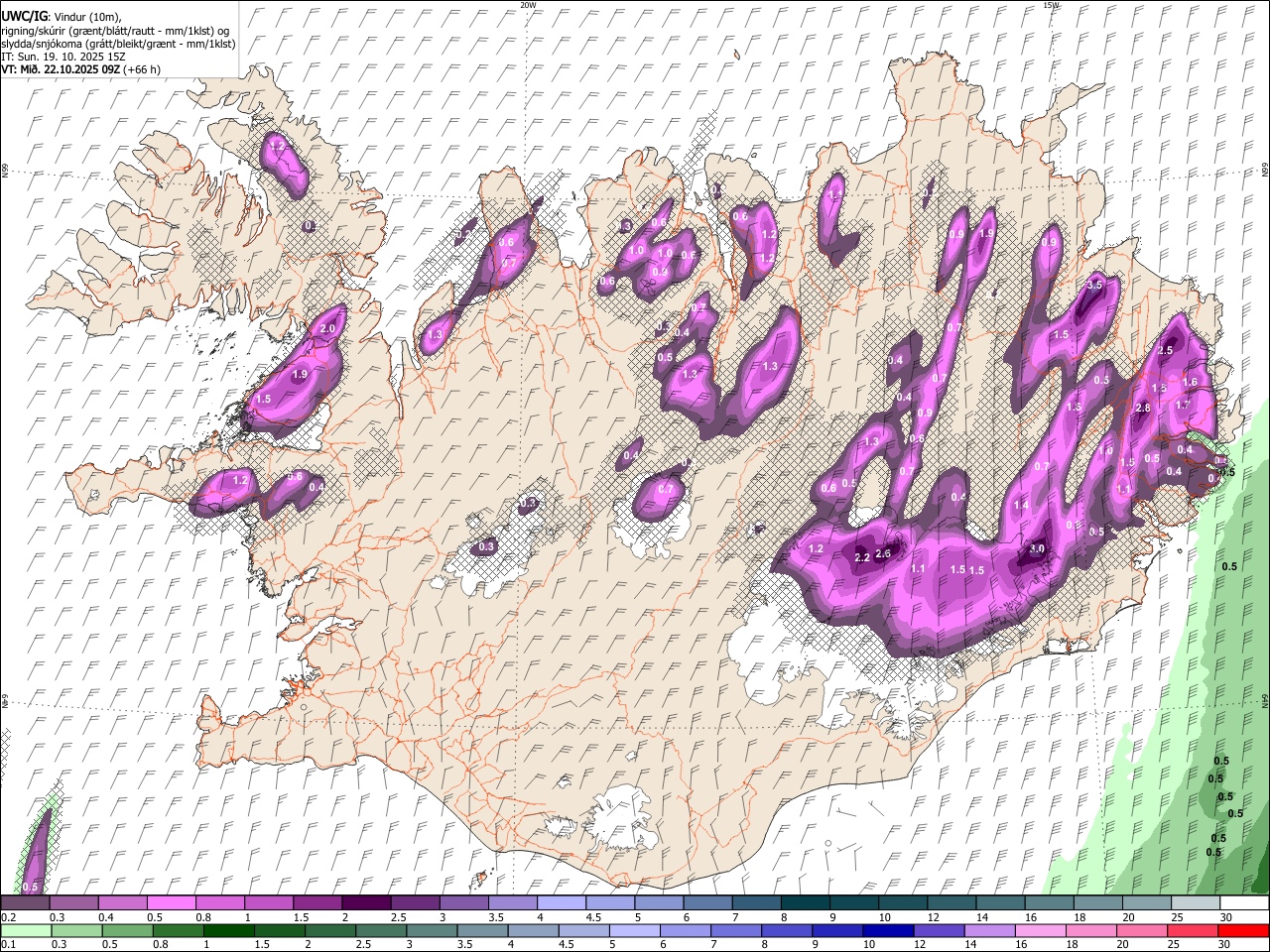Image resolution: width=1270 pixels, height=952 pixels.
Task: Select lower-row darkest green swatch 1–1.5
Action: (229, 931)
